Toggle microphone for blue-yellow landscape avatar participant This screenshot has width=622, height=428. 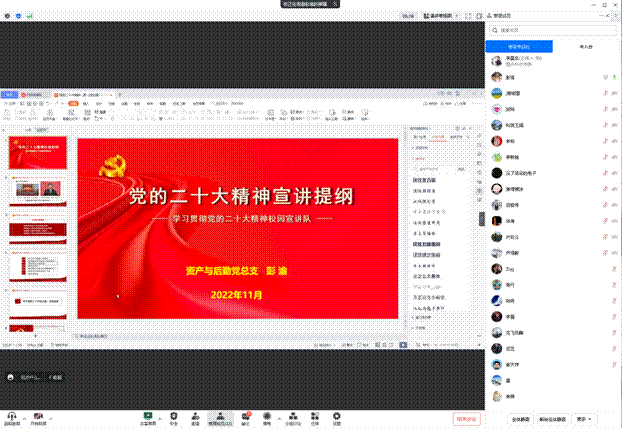point(605,93)
